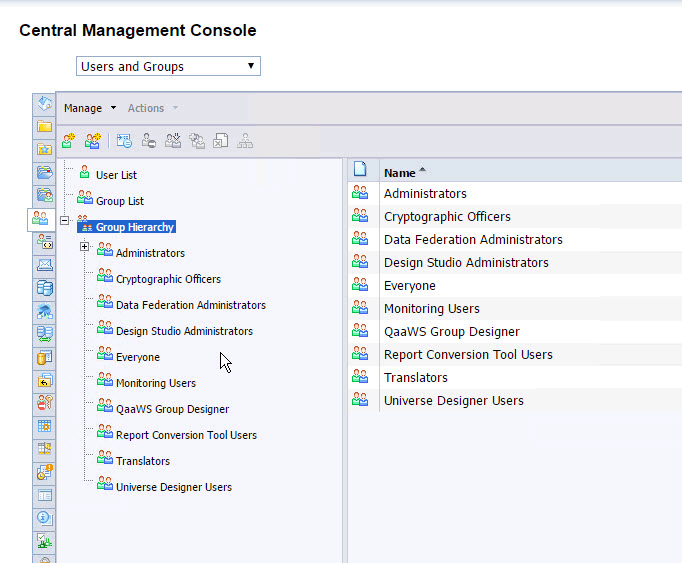Select Universe Designer Users row in list

pos(515,400)
